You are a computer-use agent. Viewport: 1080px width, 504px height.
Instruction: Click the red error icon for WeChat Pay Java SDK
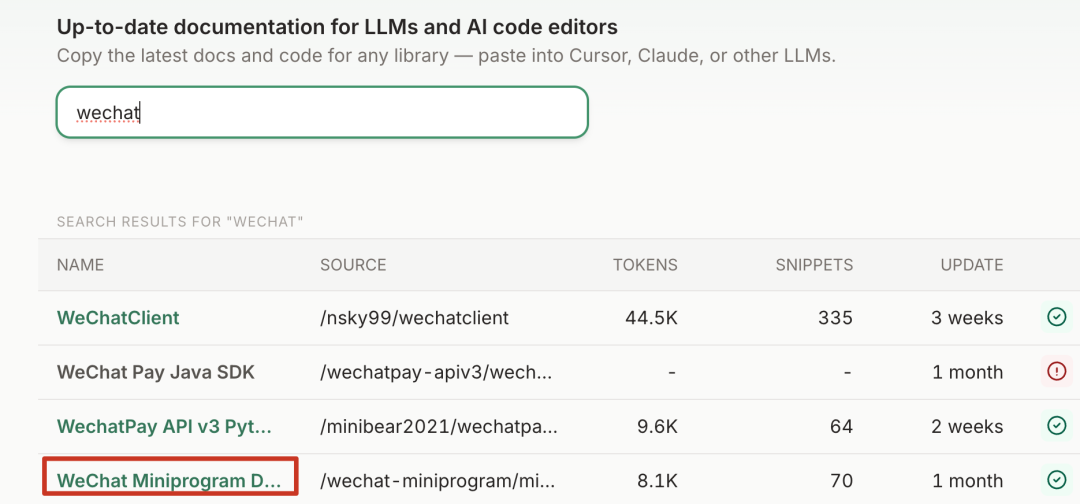1056,372
